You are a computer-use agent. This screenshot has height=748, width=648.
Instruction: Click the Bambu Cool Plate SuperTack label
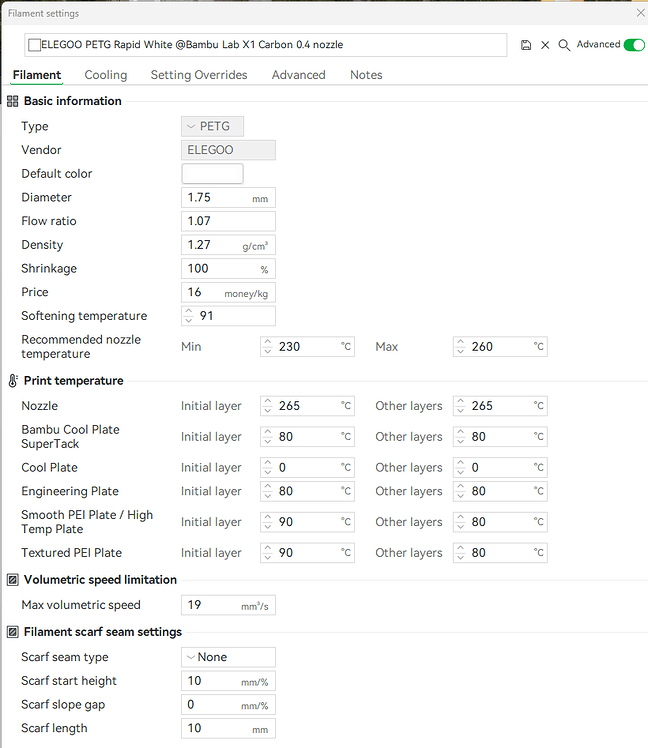(x=71, y=437)
